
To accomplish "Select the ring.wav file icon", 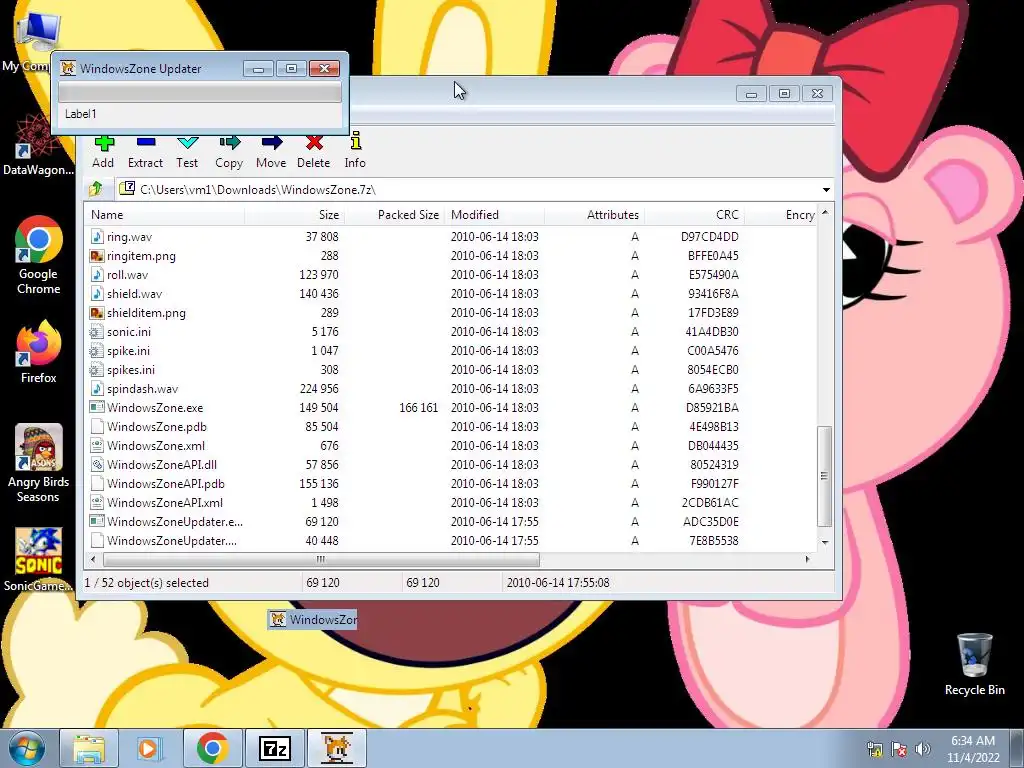I will (x=97, y=237).
